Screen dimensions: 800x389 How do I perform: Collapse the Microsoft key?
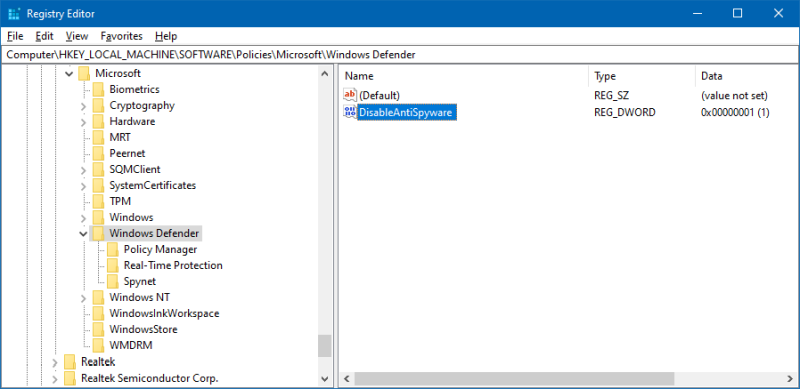[x=69, y=74]
